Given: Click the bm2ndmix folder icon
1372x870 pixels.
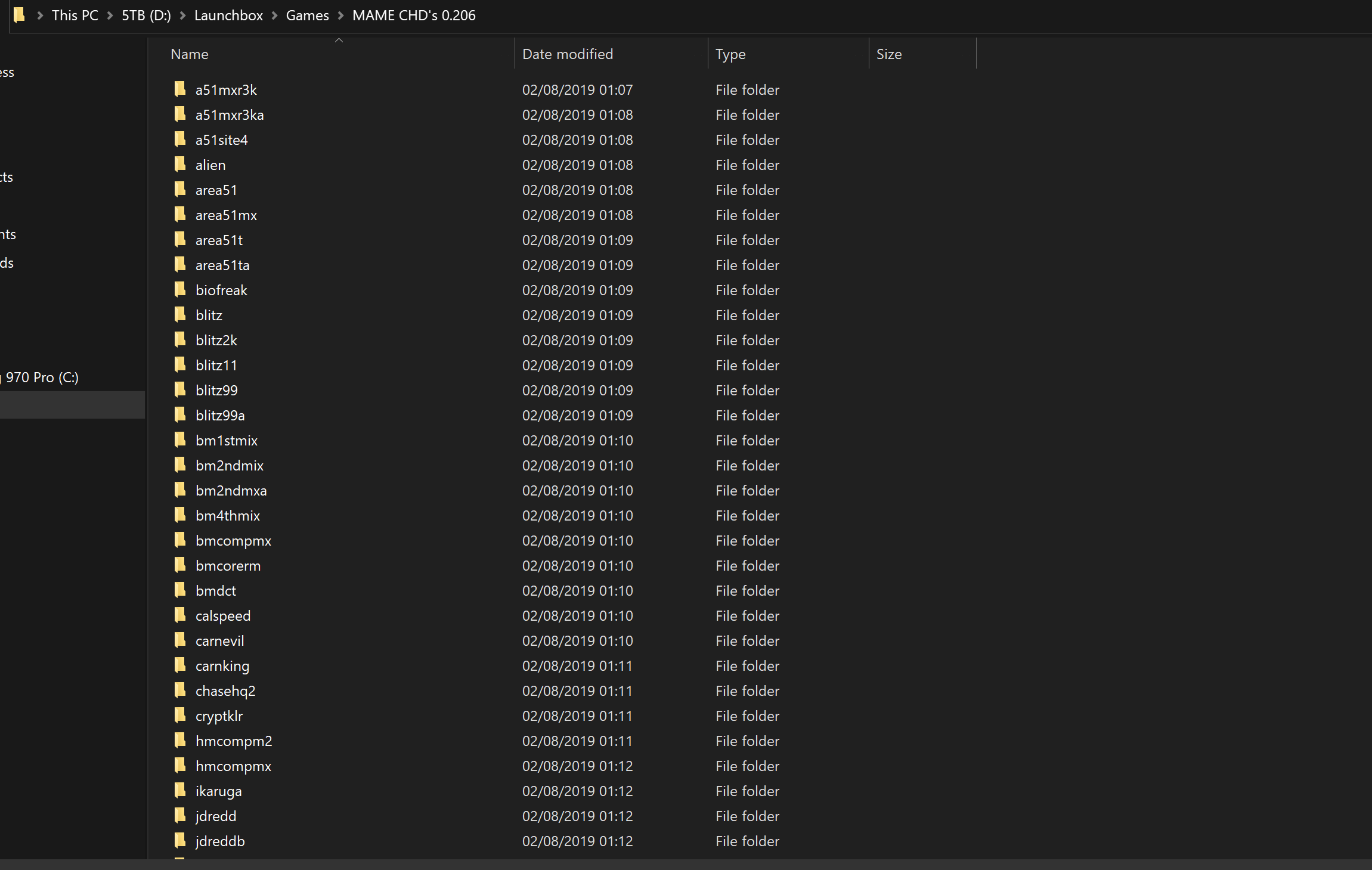Looking at the screenshot, I should (x=180, y=465).
